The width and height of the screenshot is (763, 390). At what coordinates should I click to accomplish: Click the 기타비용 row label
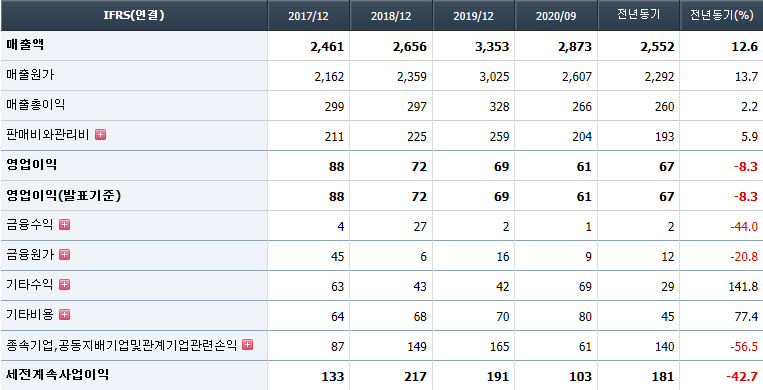point(30,315)
